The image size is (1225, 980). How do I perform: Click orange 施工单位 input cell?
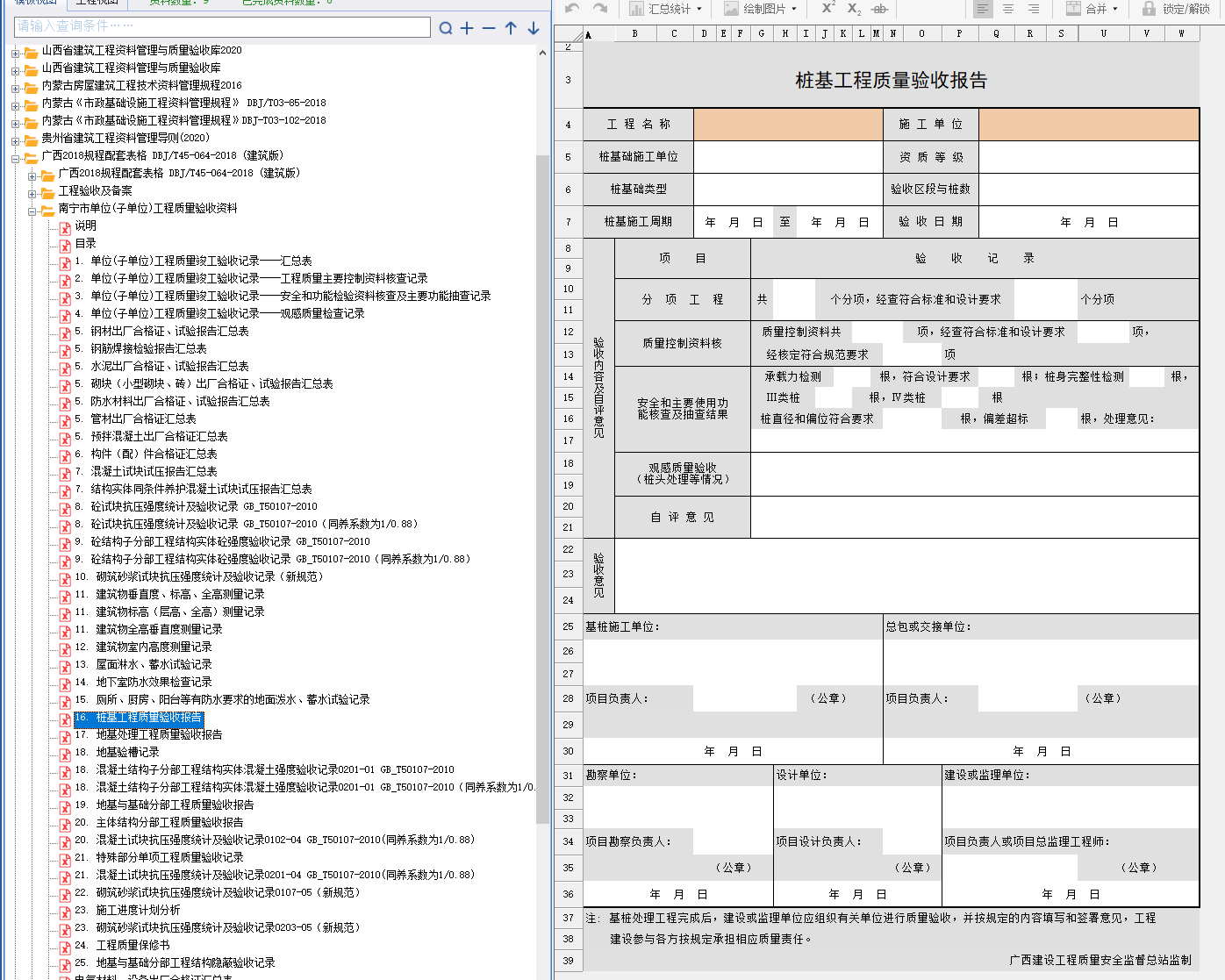pyautogui.click(x=1089, y=125)
